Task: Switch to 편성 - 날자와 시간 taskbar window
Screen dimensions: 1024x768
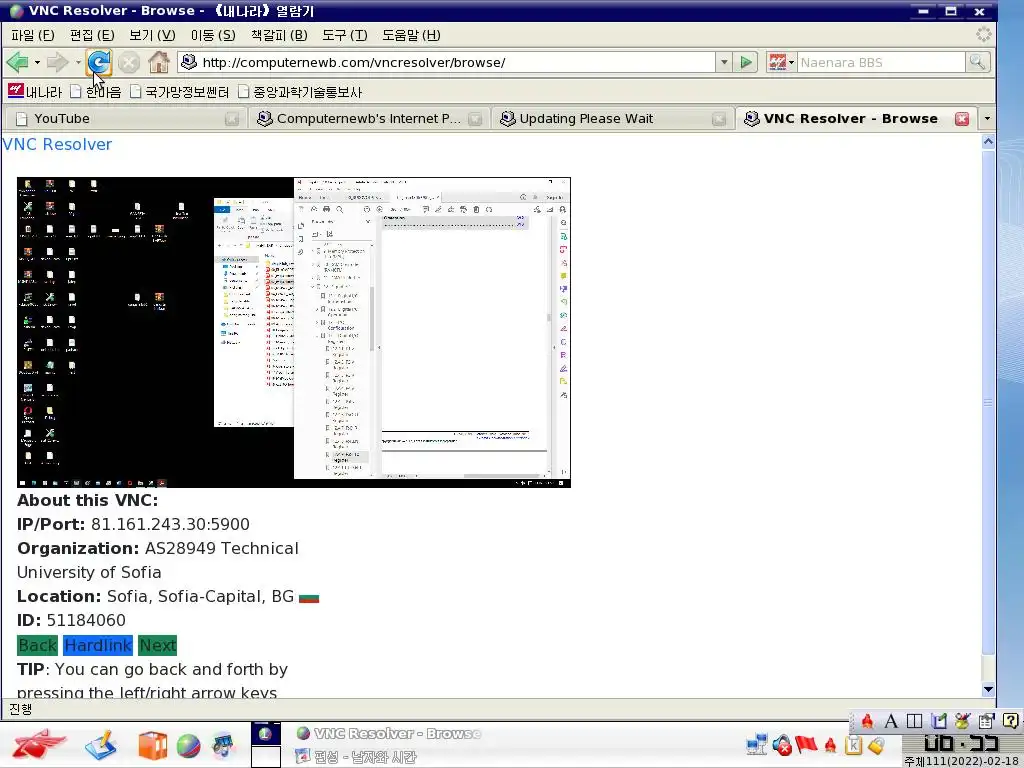Action: (x=356, y=757)
